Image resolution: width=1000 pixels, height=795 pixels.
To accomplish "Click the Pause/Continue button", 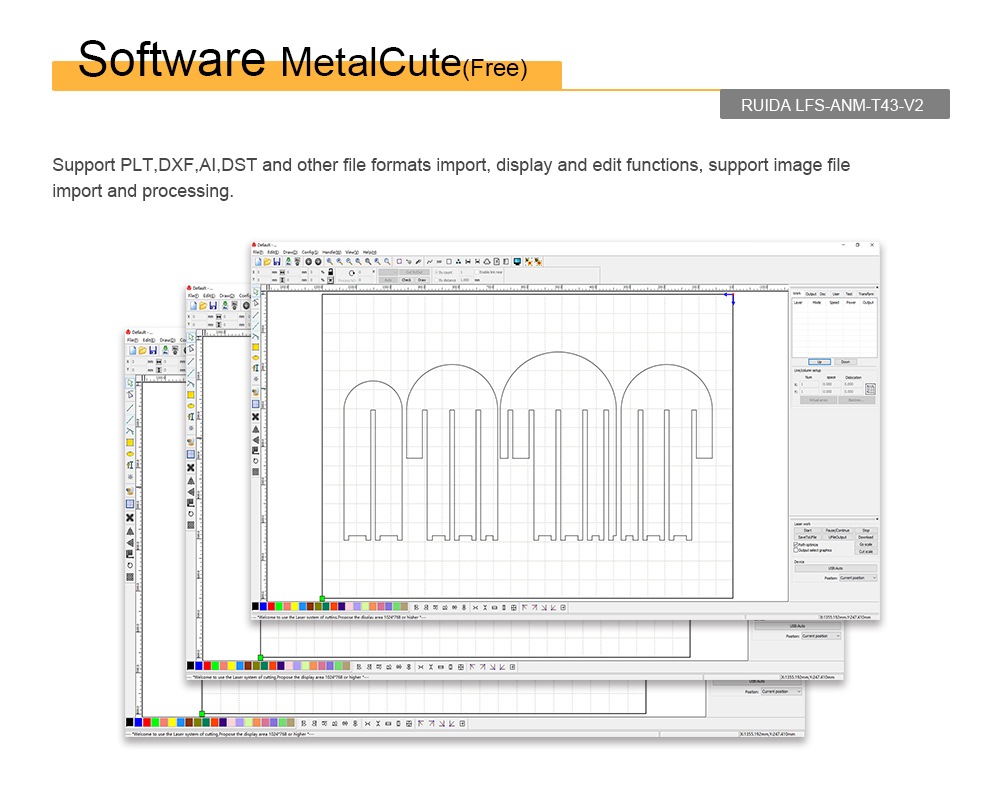I will [x=837, y=530].
